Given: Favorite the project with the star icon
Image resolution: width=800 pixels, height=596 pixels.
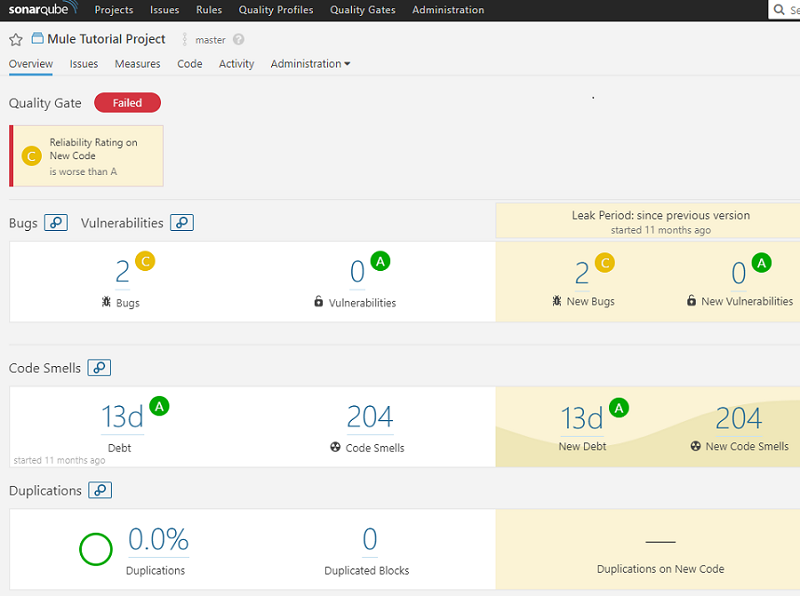Looking at the screenshot, I should [x=16, y=39].
